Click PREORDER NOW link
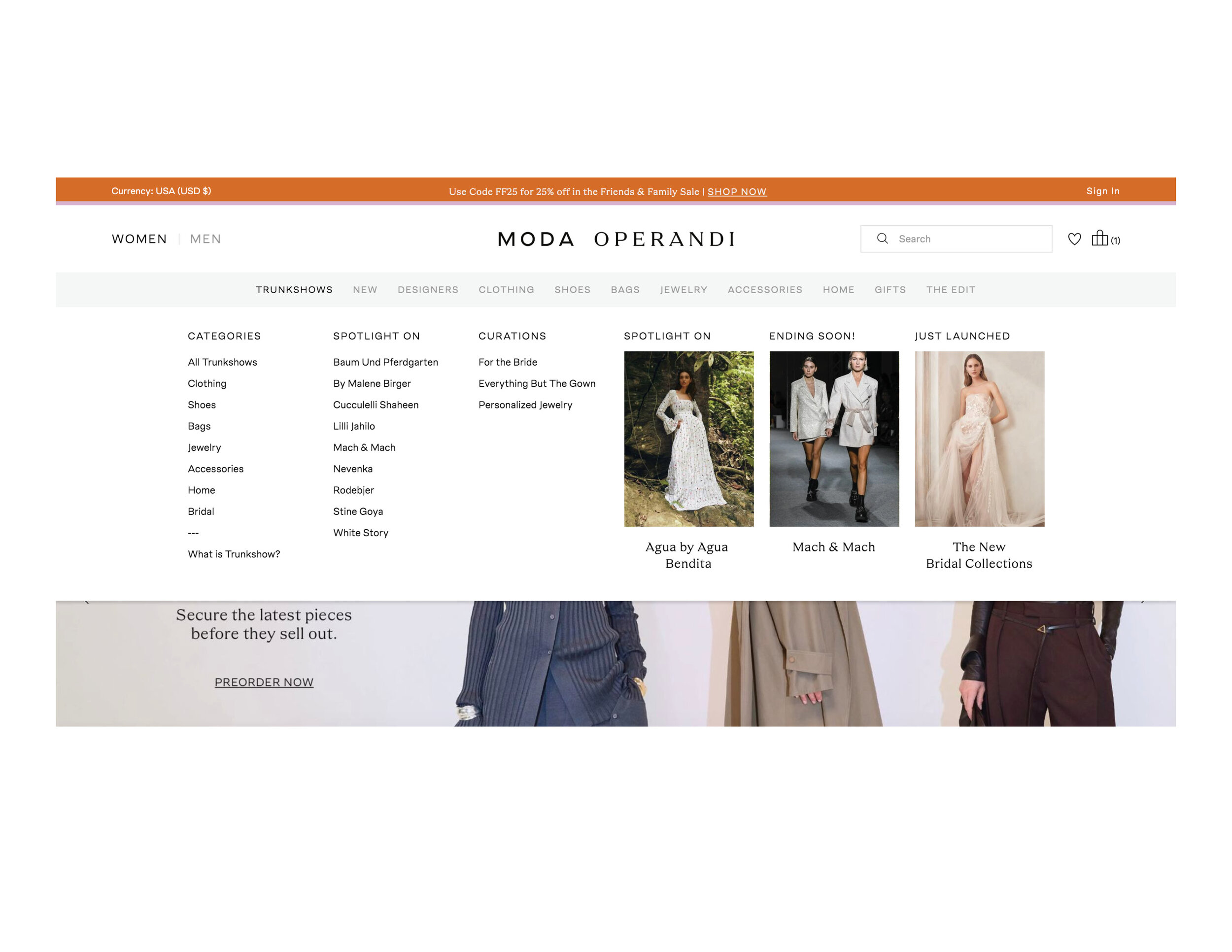The height and width of the screenshot is (952, 1232). click(264, 682)
